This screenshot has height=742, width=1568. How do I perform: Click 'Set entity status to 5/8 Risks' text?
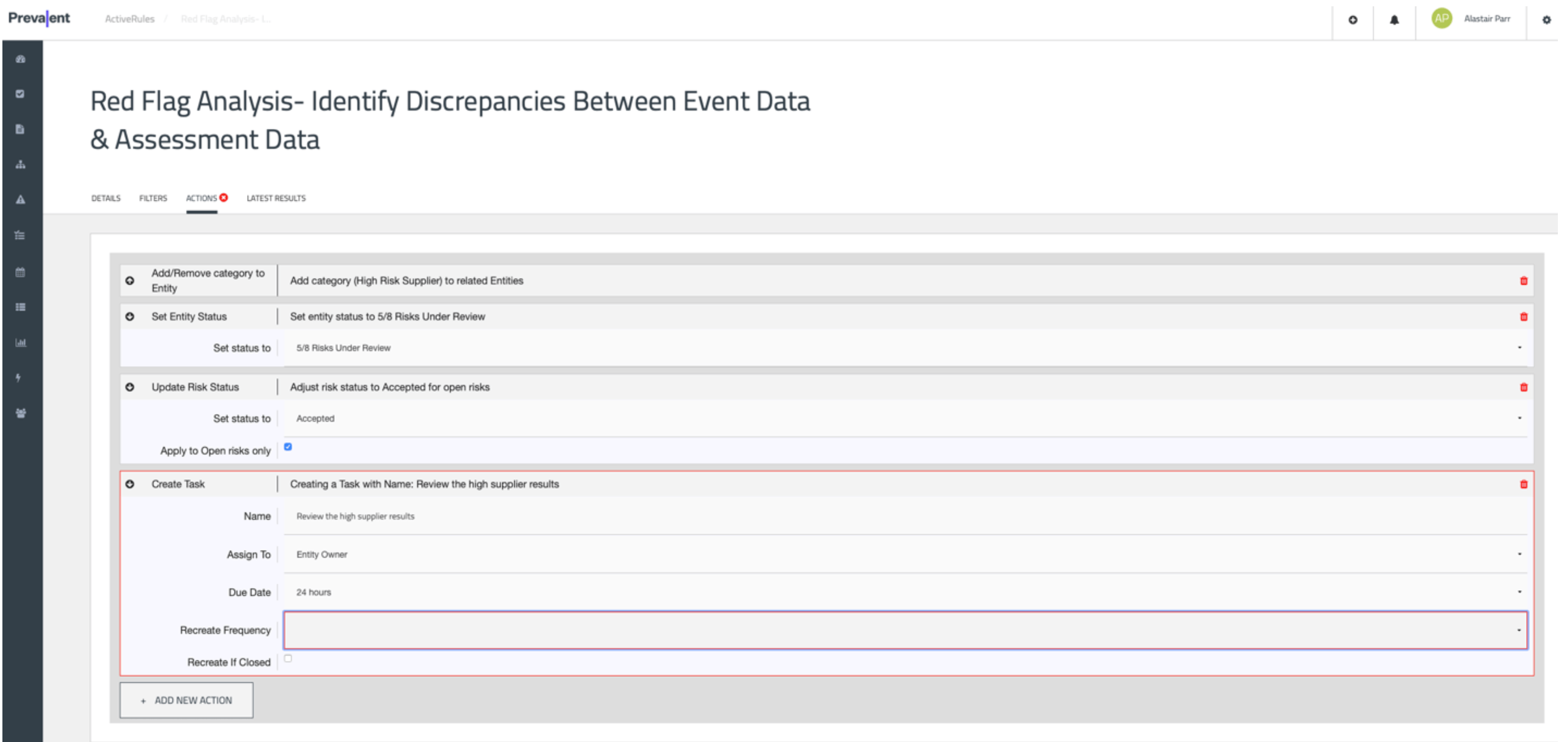[x=388, y=316]
